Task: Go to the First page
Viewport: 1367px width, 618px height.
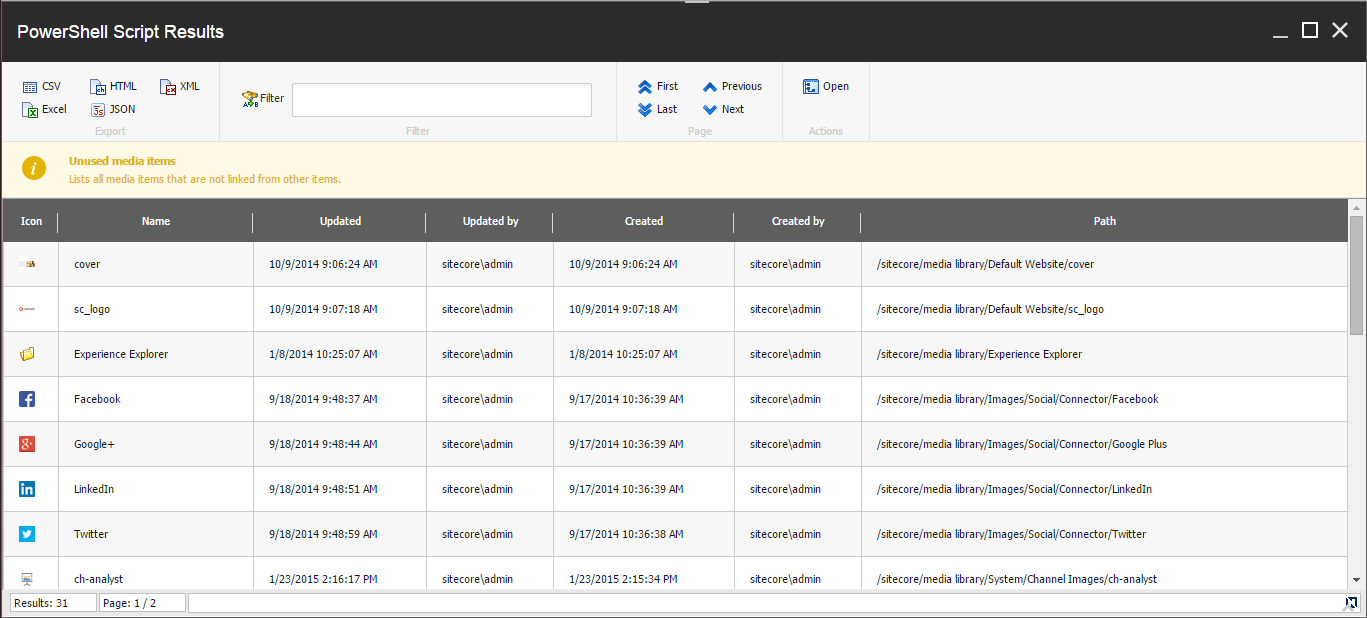Action: pyautogui.click(x=658, y=87)
